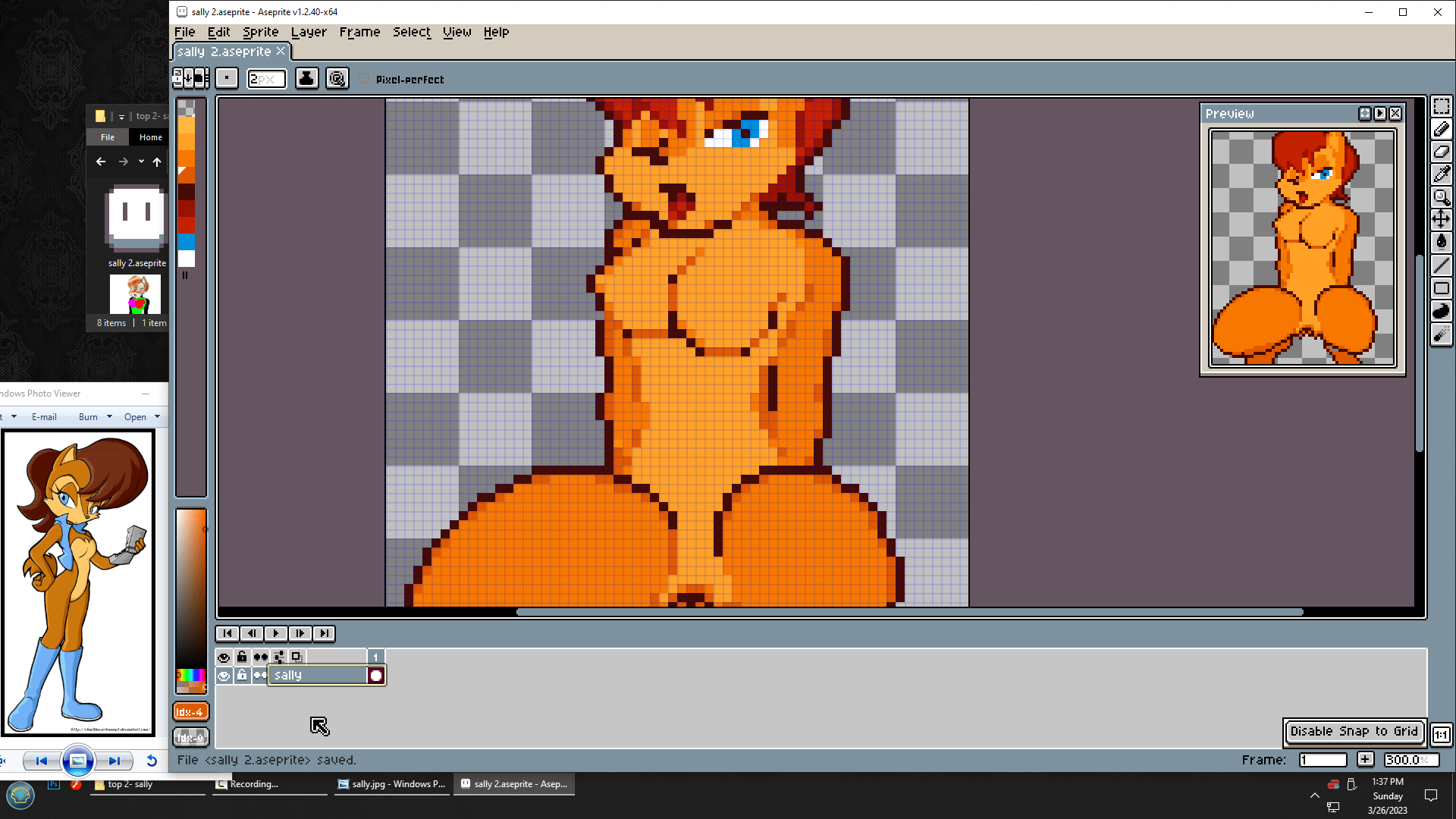Select the Eraser tool

tap(1441, 152)
